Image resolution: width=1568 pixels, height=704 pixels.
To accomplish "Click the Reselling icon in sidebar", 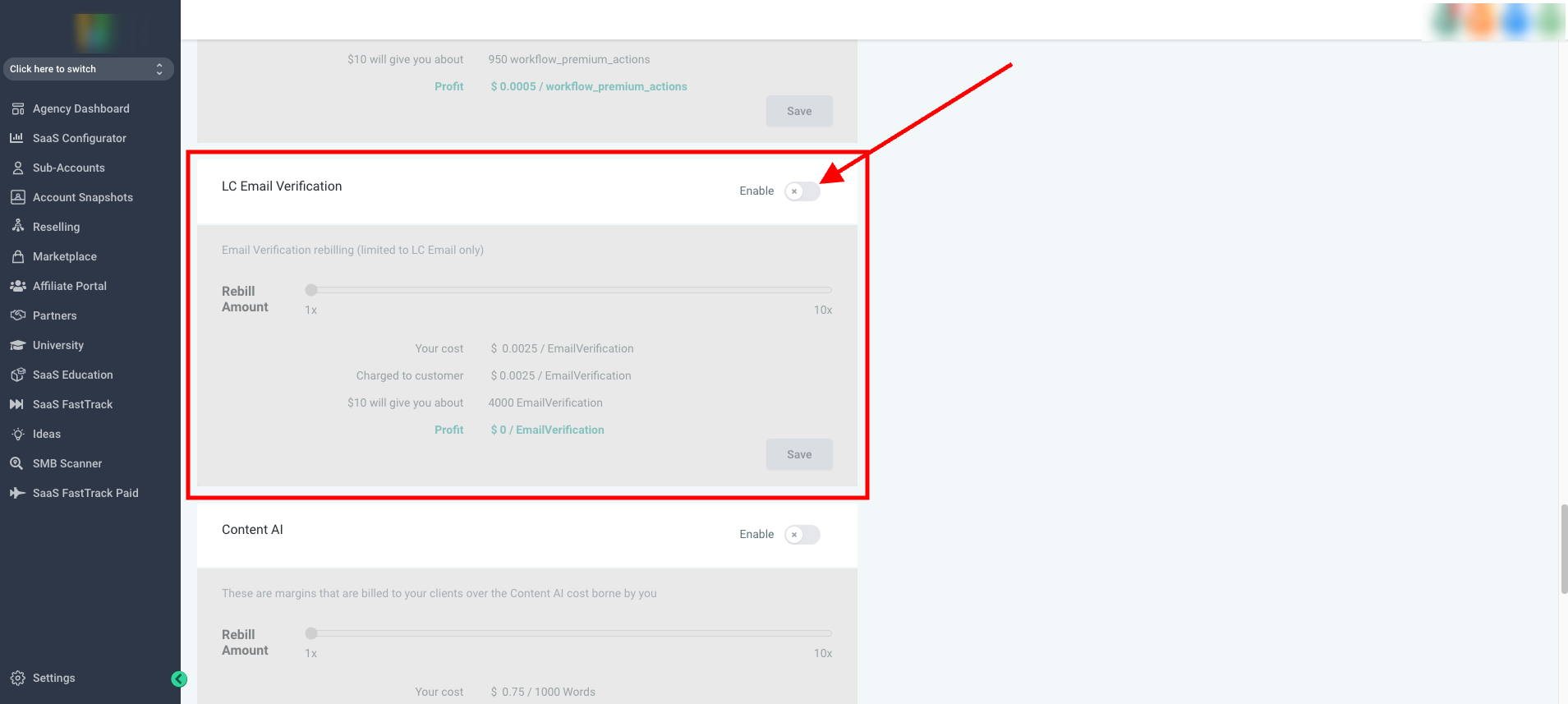I will (x=17, y=227).
